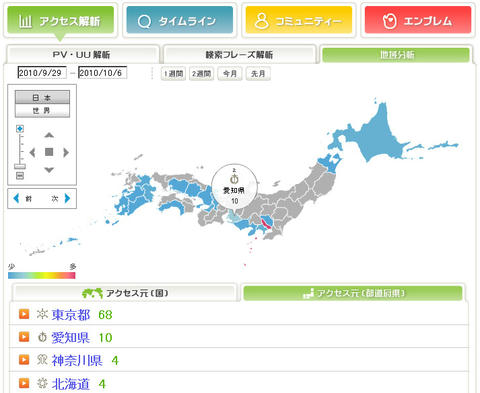
Task: Open the アクセス元（都道府県）tab
Action: pyautogui.click(x=353, y=293)
